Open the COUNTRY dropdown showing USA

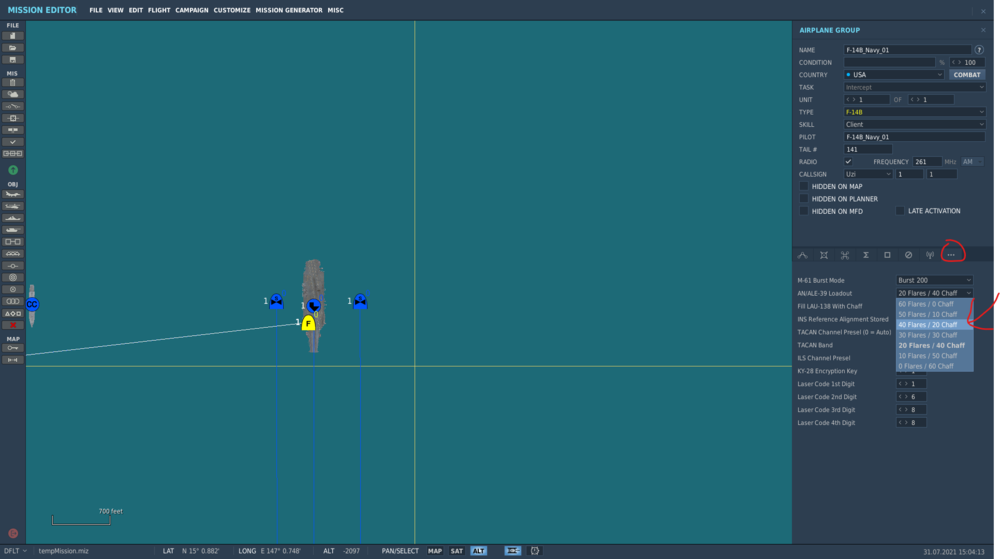[893, 75]
